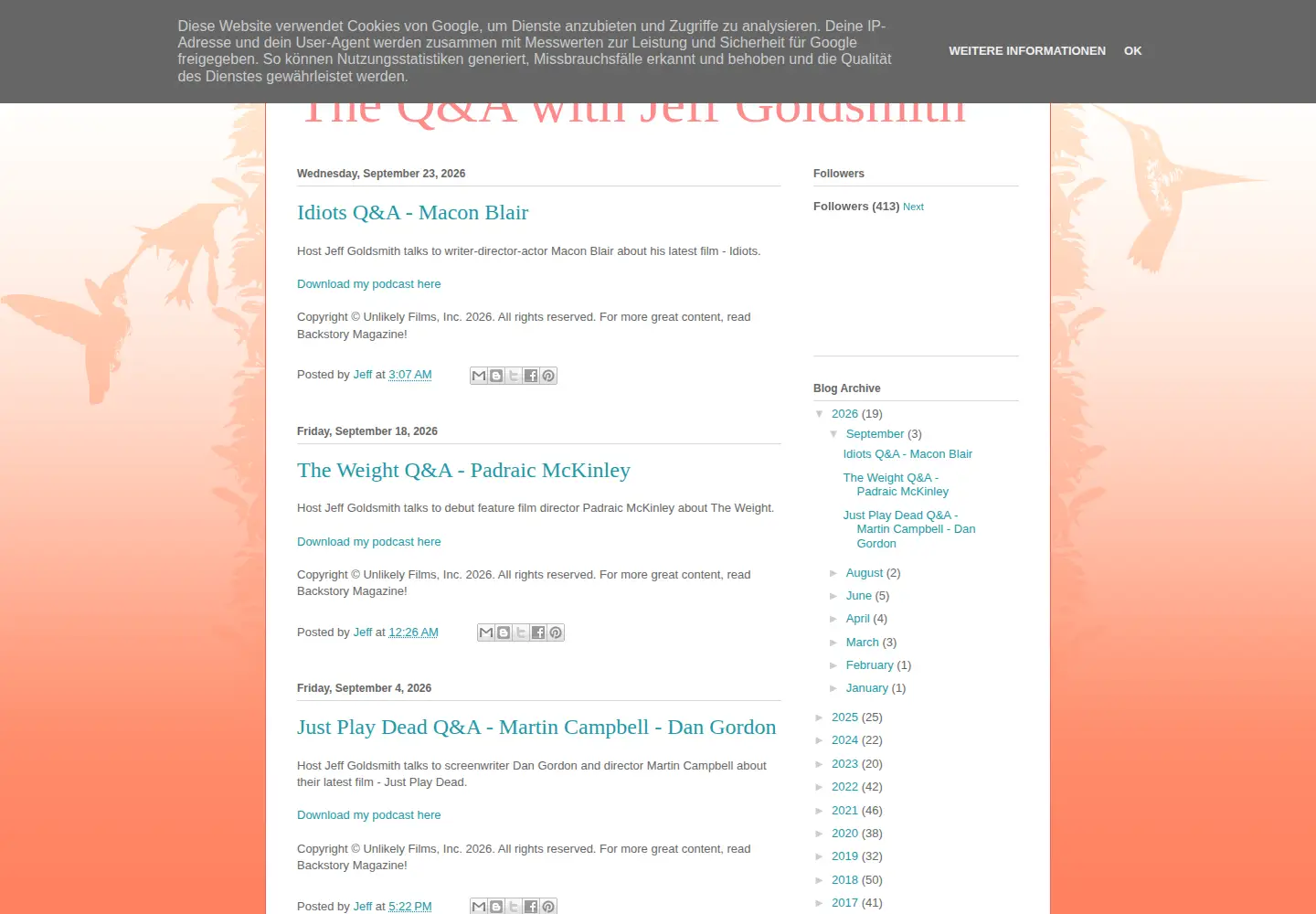Open August archive link

tap(865, 573)
